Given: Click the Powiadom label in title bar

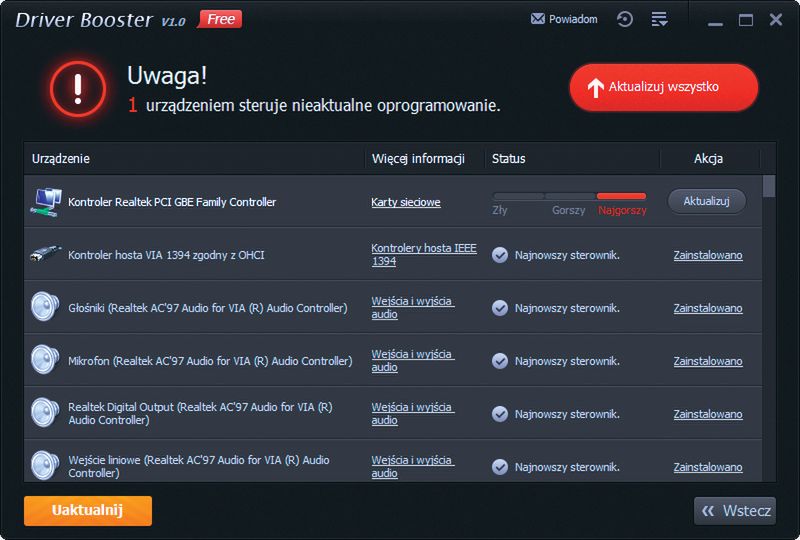Looking at the screenshot, I should [573, 19].
